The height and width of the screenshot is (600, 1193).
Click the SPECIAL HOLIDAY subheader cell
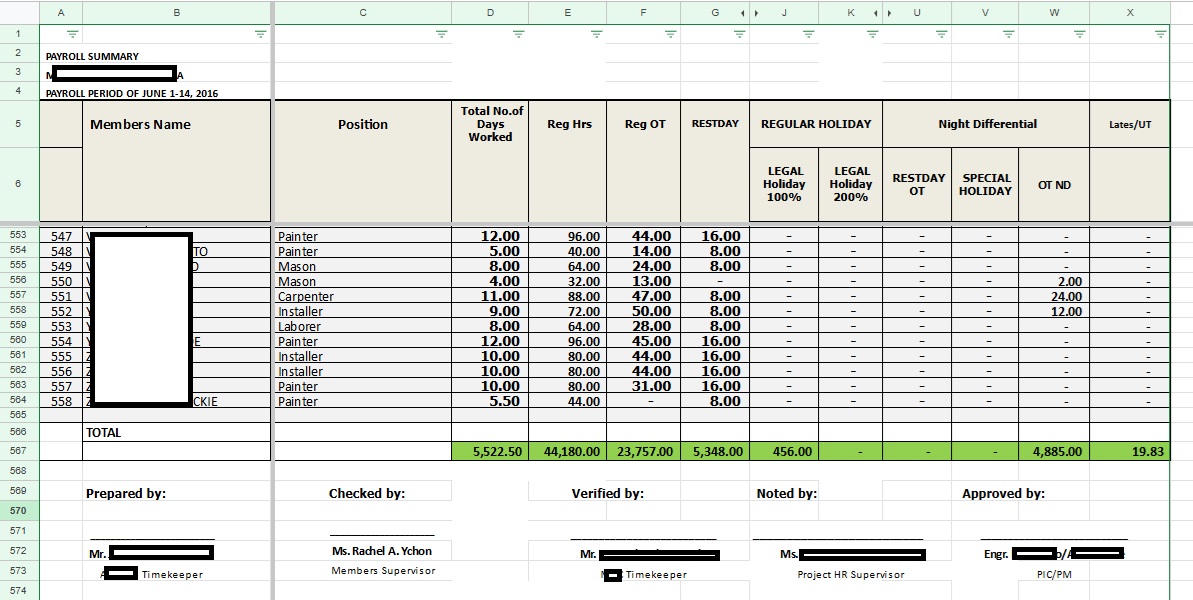(x=985, y=184)
